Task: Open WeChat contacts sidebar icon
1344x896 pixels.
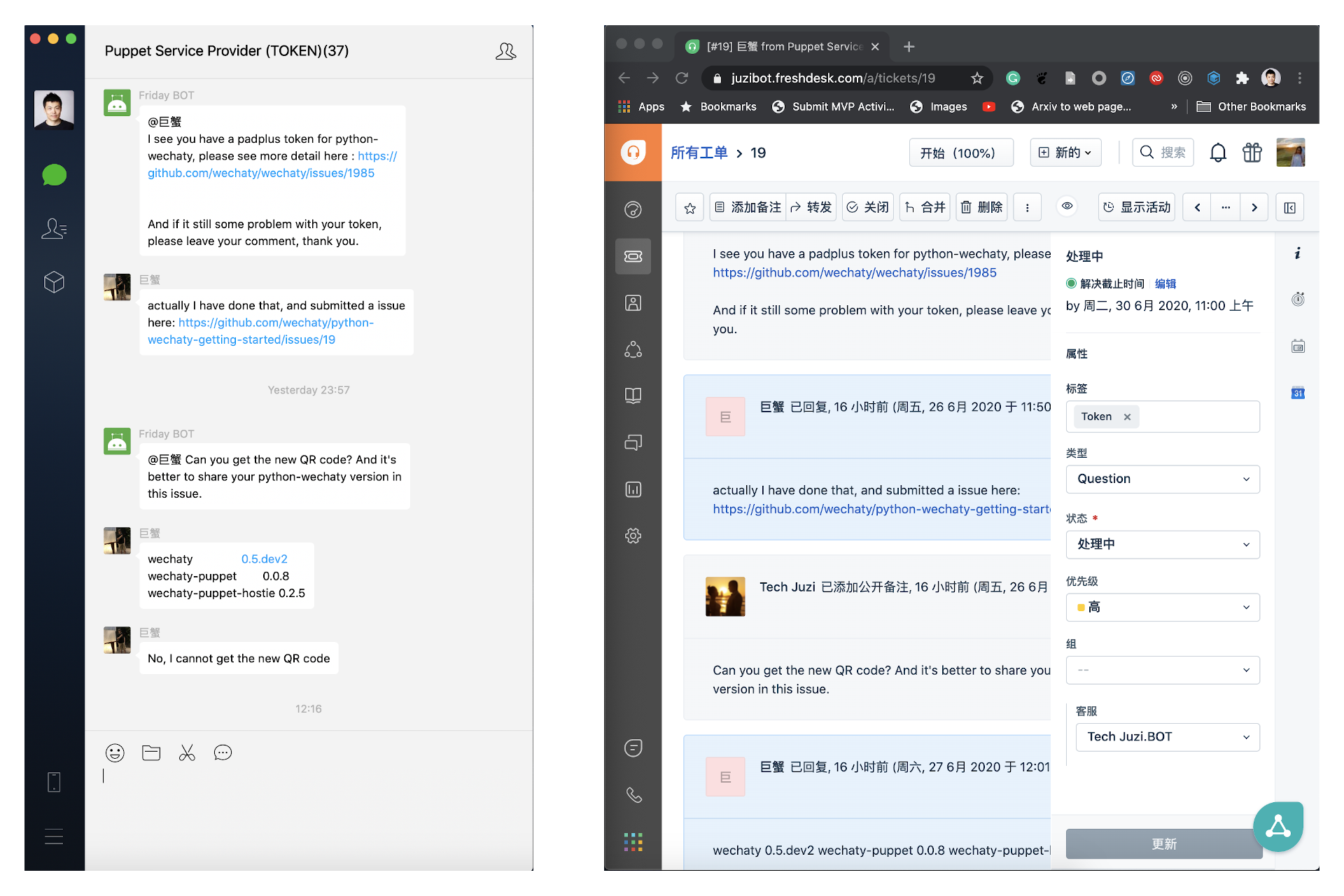Action: point(54,228)
